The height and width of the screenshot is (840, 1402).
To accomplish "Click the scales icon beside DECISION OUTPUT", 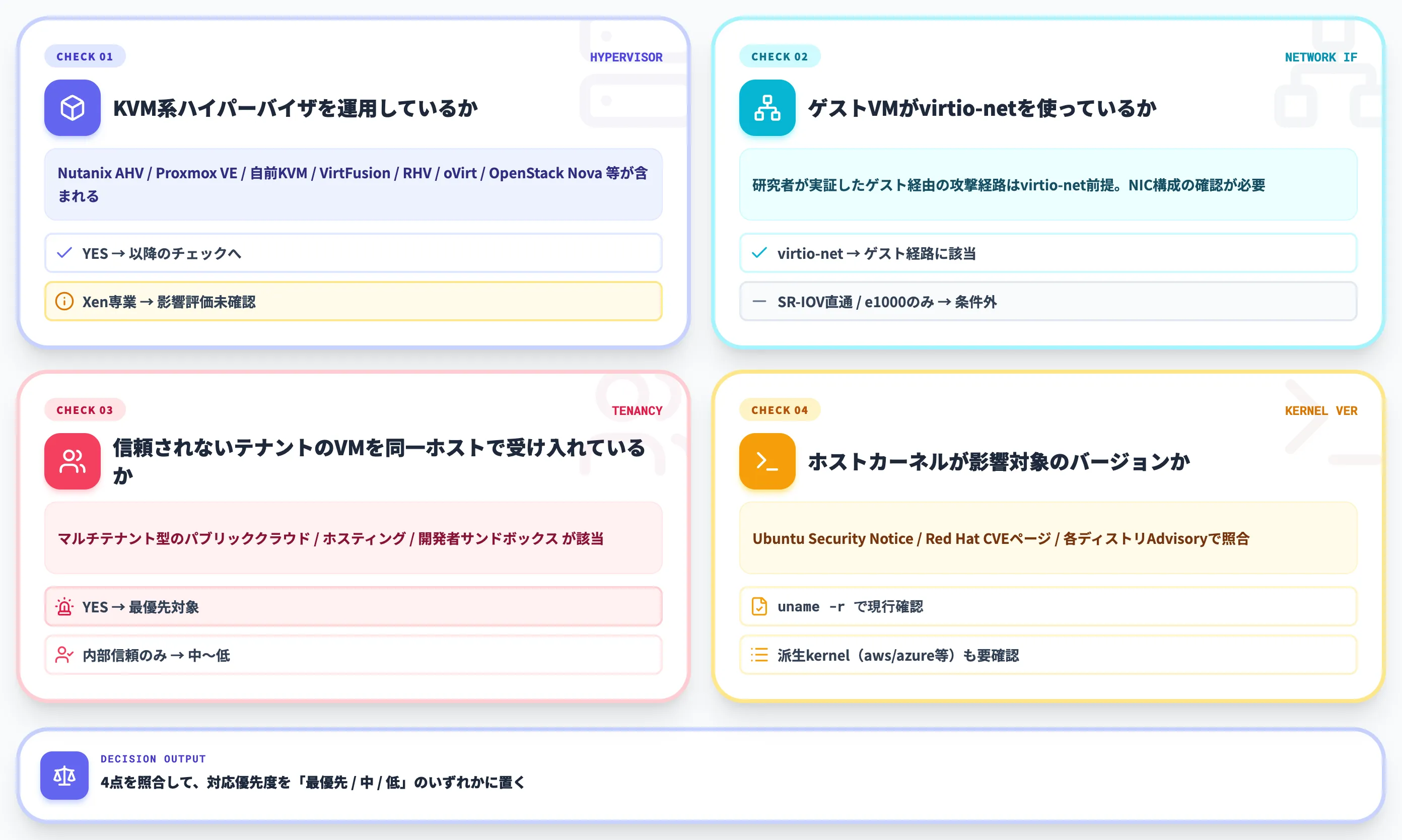I will (x=64, y=776).
